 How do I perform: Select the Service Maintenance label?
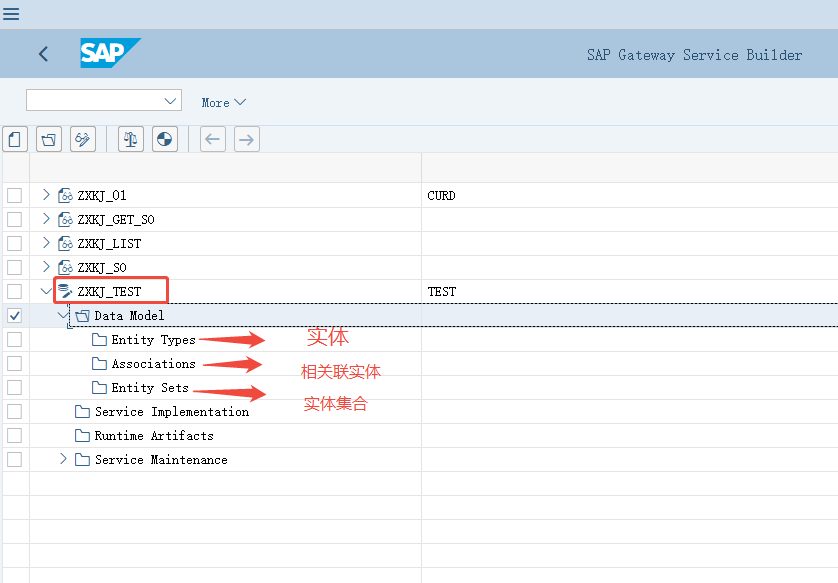[x=161, y=460]
